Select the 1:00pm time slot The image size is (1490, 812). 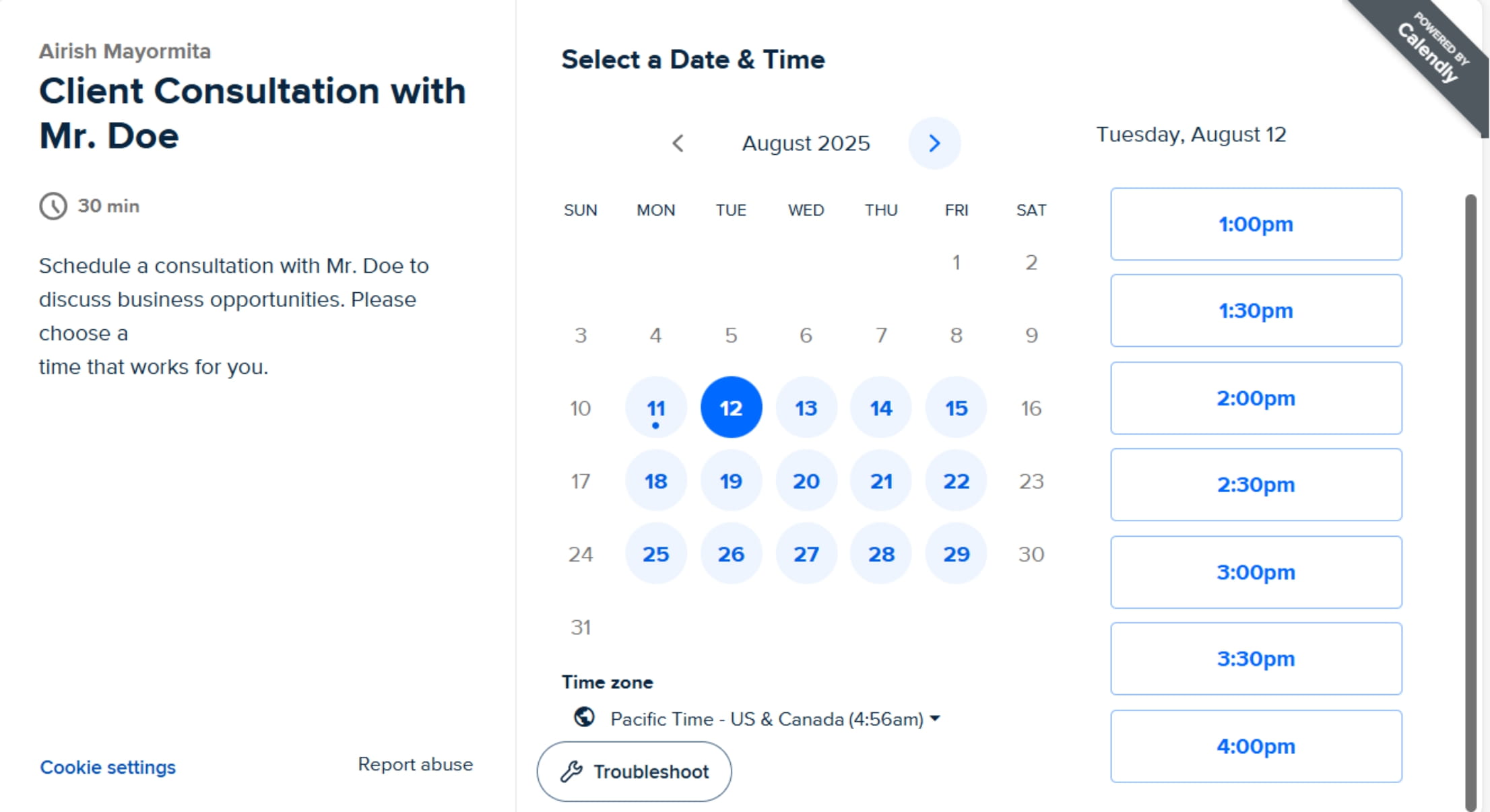click(1256, 224)
